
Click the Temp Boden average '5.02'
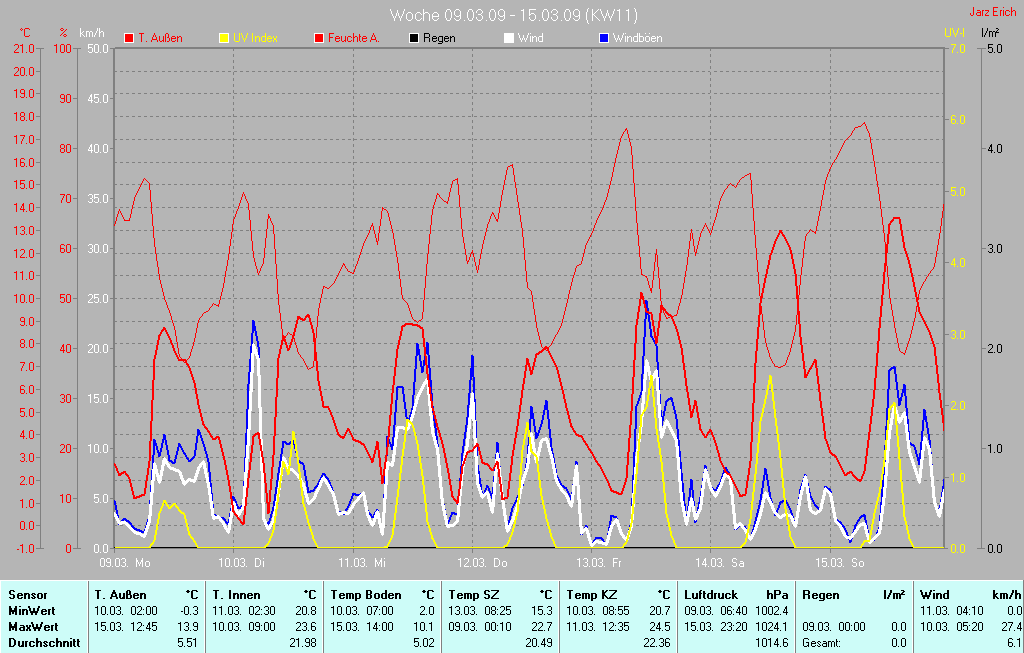pyautogui.click(x=424, y=643)
